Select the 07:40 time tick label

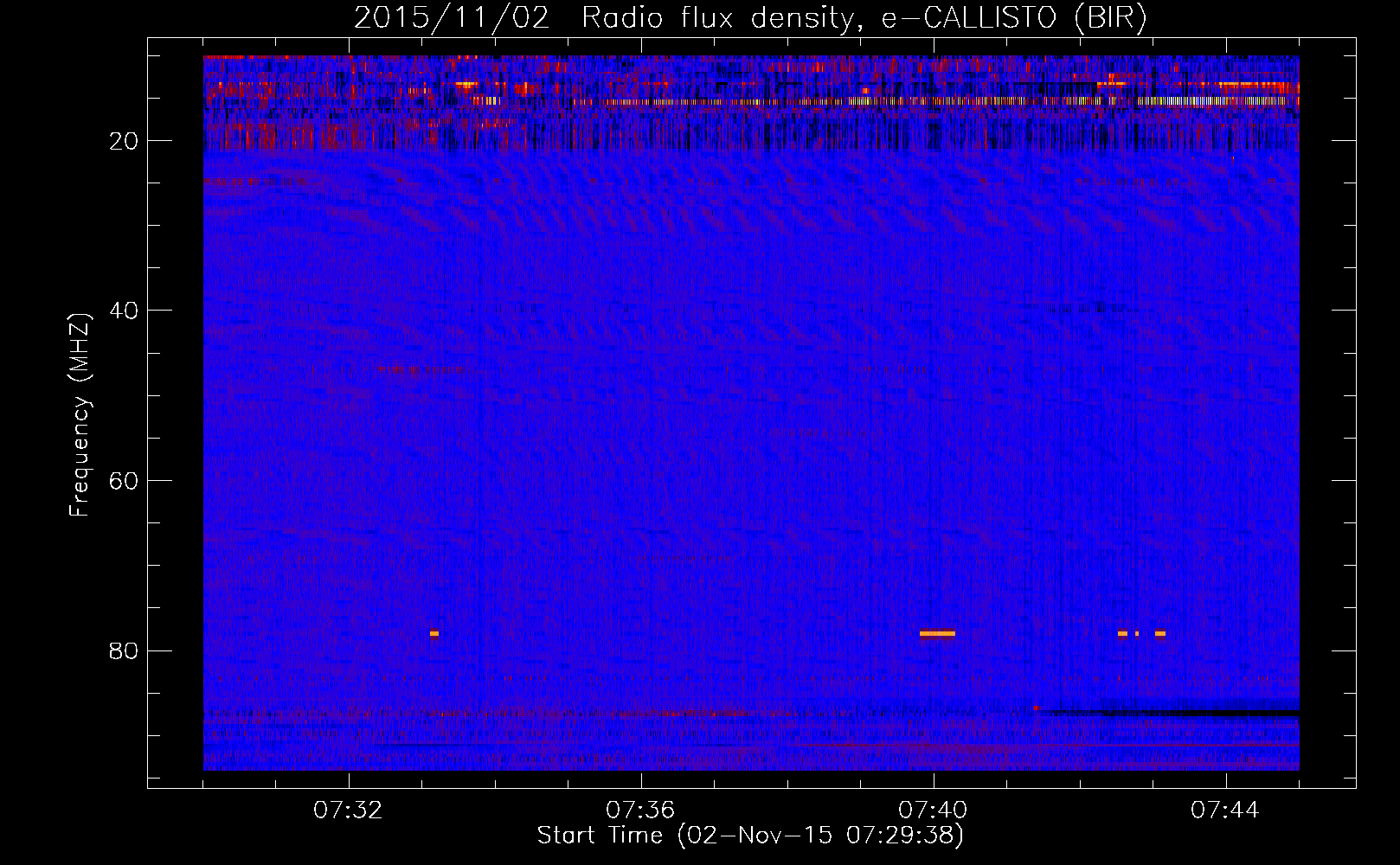(933, 811)
